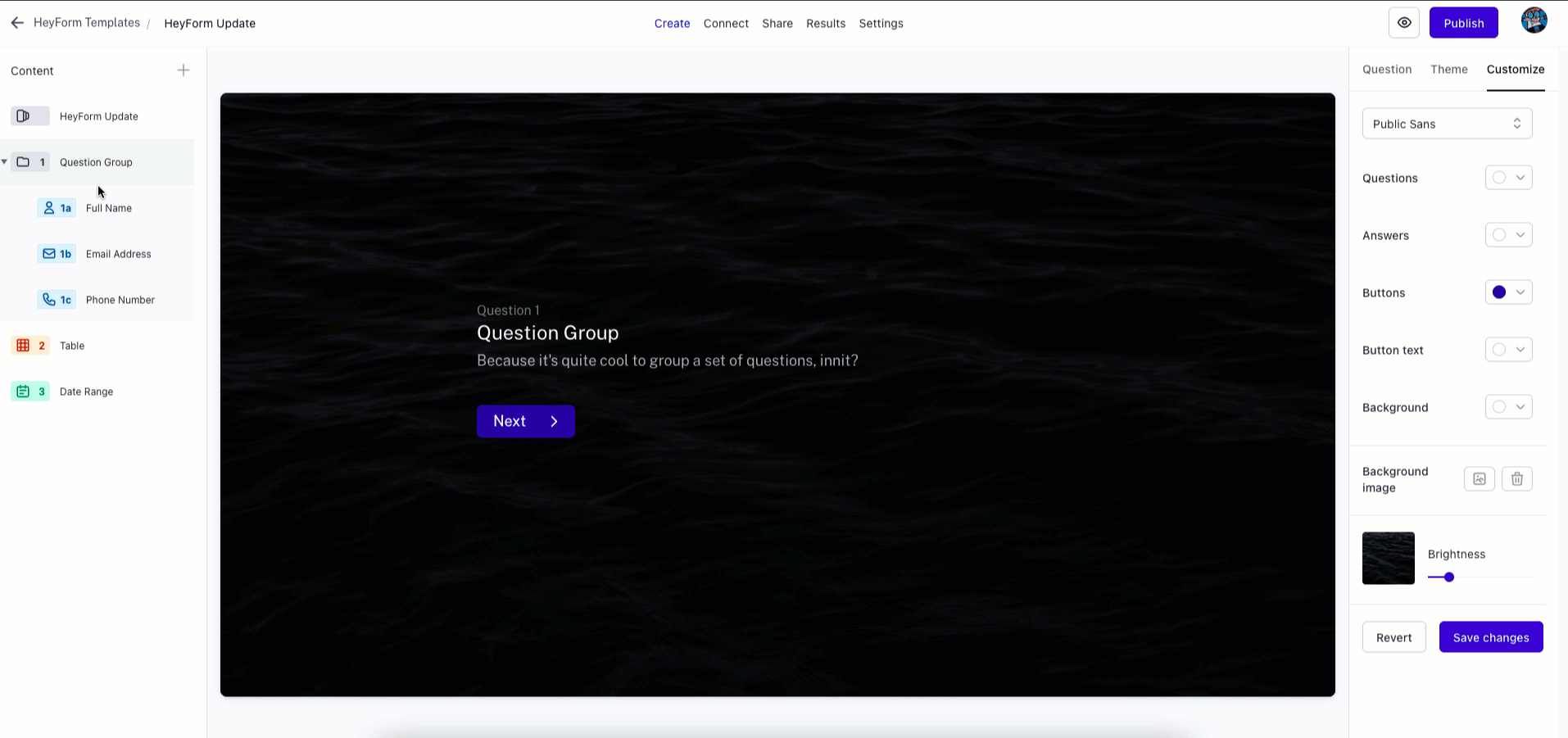Open the Settings tab

[x=881, y=24]
